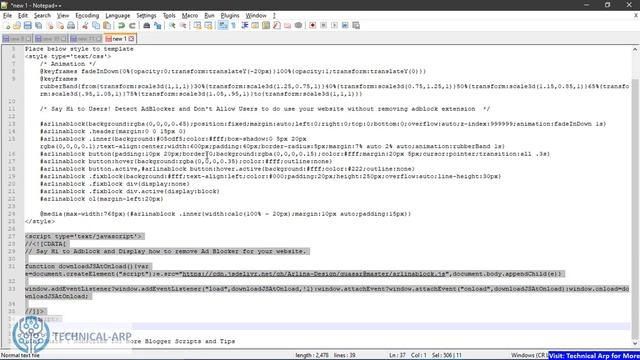Click the Save All toolbar icon

click(38, 25)
